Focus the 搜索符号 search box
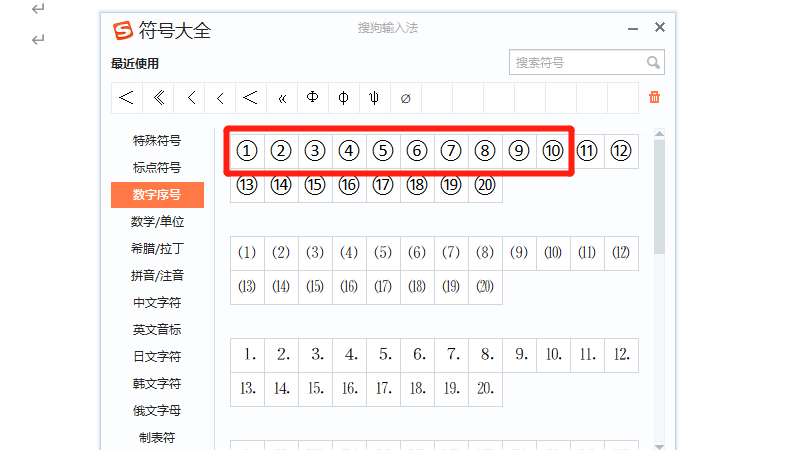800x450 pixels. pyautogui.click(x=577, y=62)
